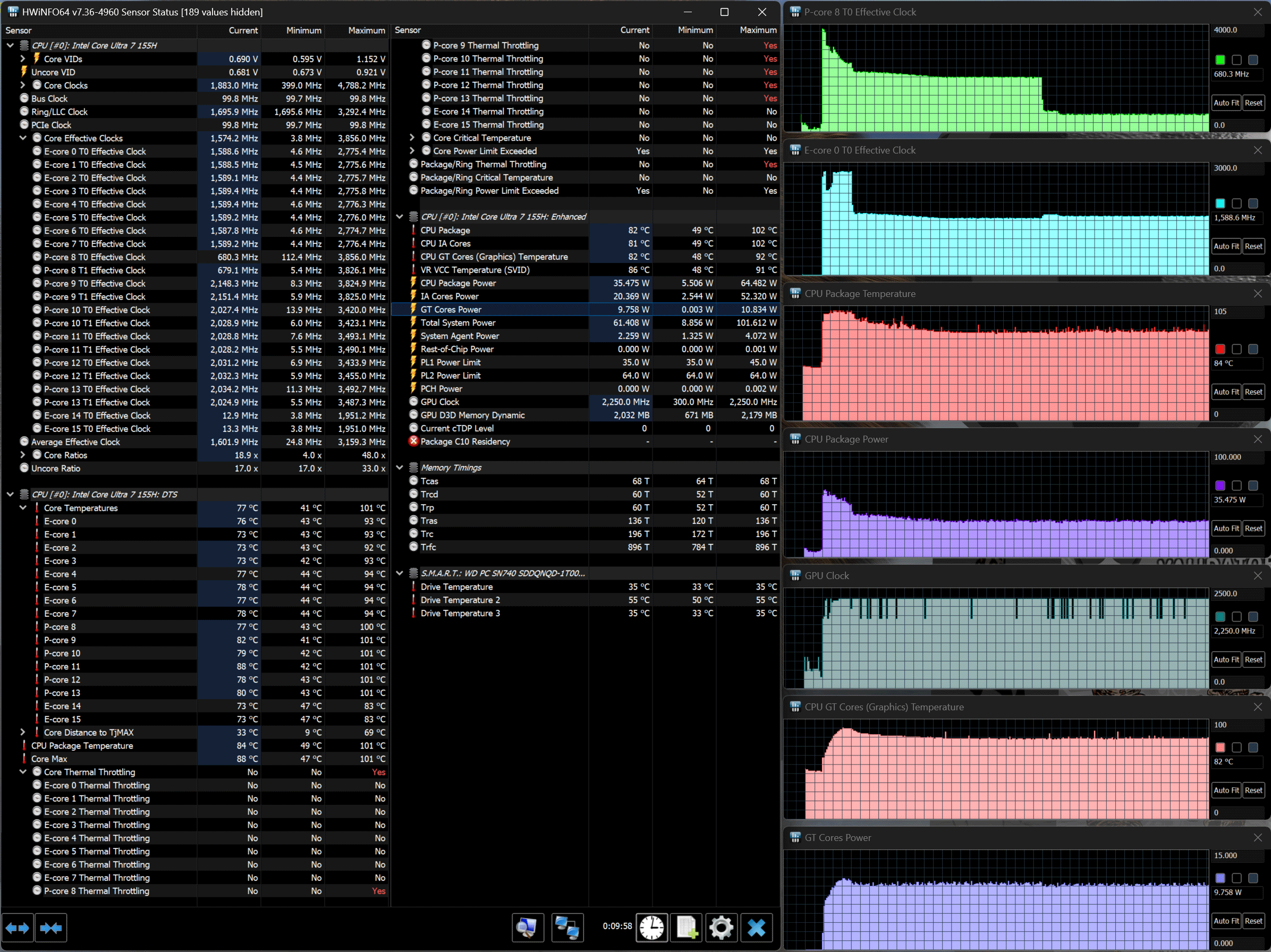Click the right Sensor column header
This screenshot has height=952, width=1271.
click(408, 30)
